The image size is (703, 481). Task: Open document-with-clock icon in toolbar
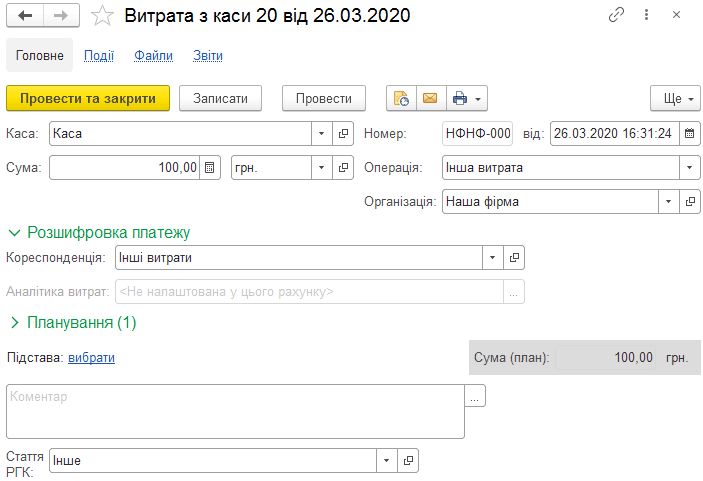pos(401,98)
